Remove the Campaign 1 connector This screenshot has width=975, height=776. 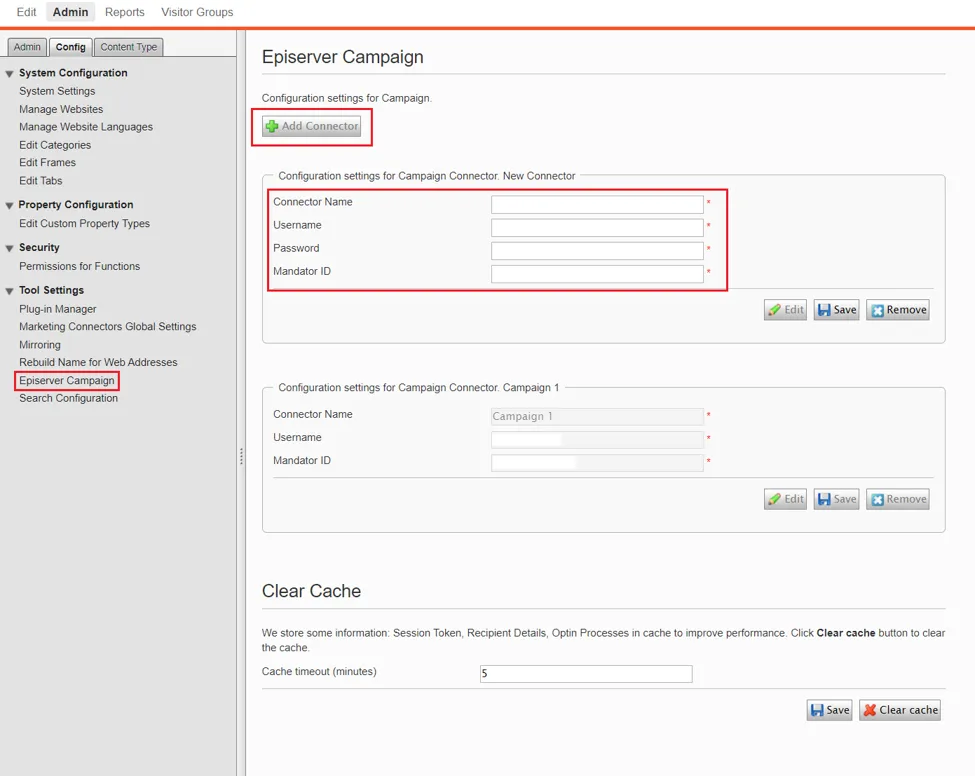pos(898,499)
